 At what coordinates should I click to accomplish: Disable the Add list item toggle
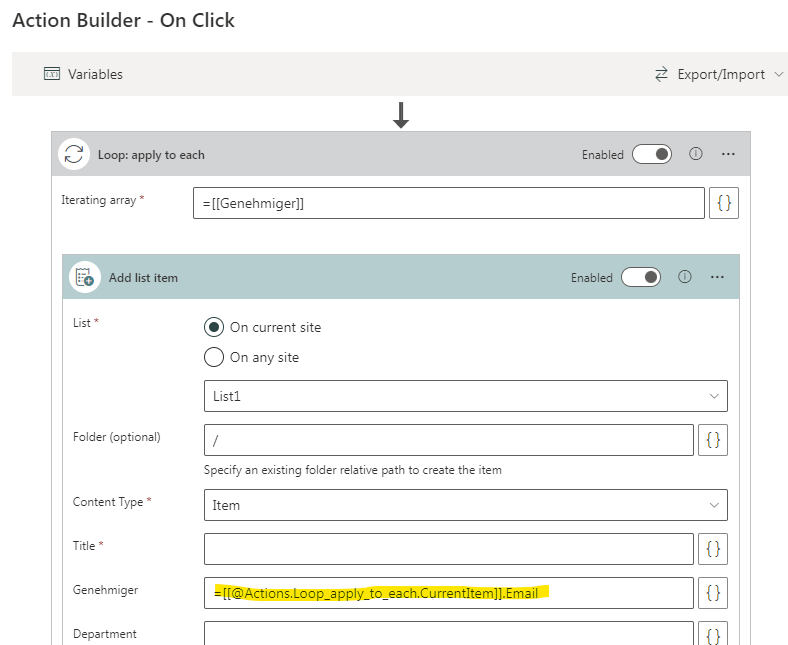(641, 277)
